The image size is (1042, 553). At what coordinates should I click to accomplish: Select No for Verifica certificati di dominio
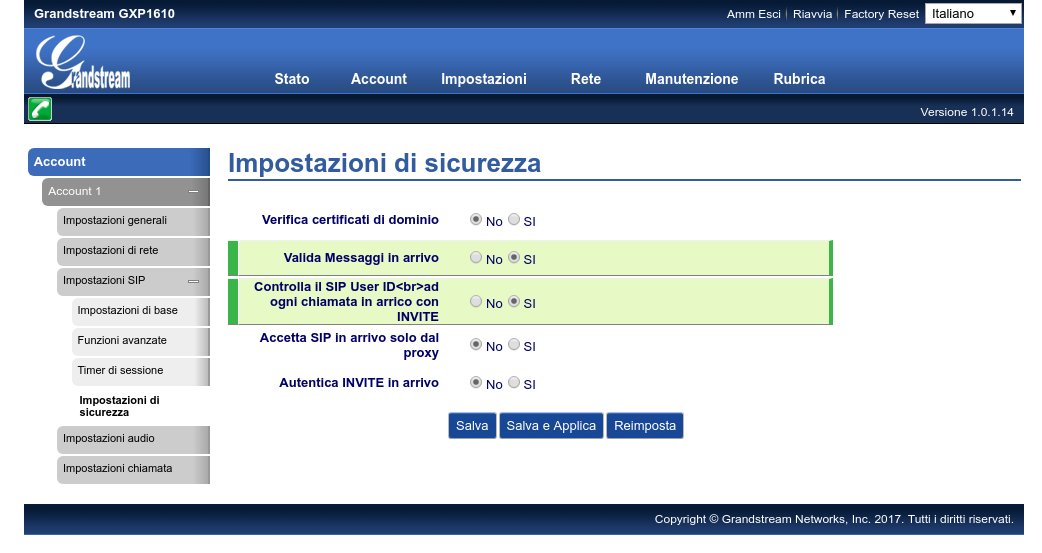point(476,219)
